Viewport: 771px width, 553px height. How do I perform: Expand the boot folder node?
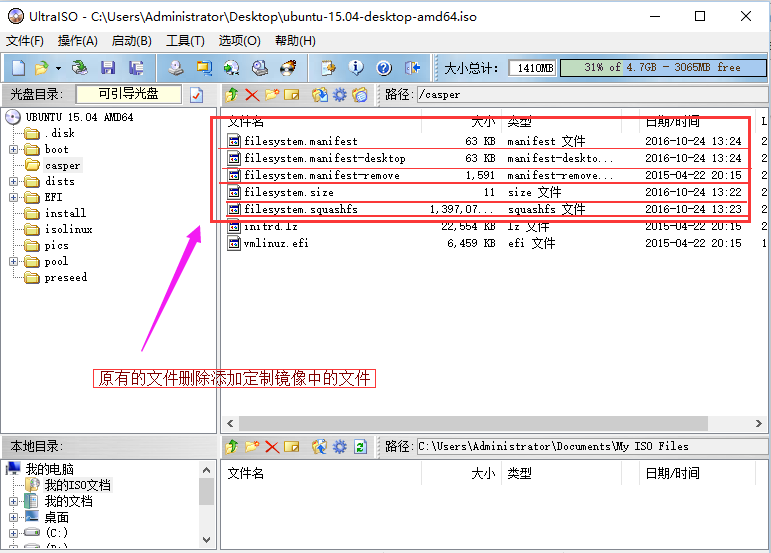pyautogui.click(x=14, y=149)
